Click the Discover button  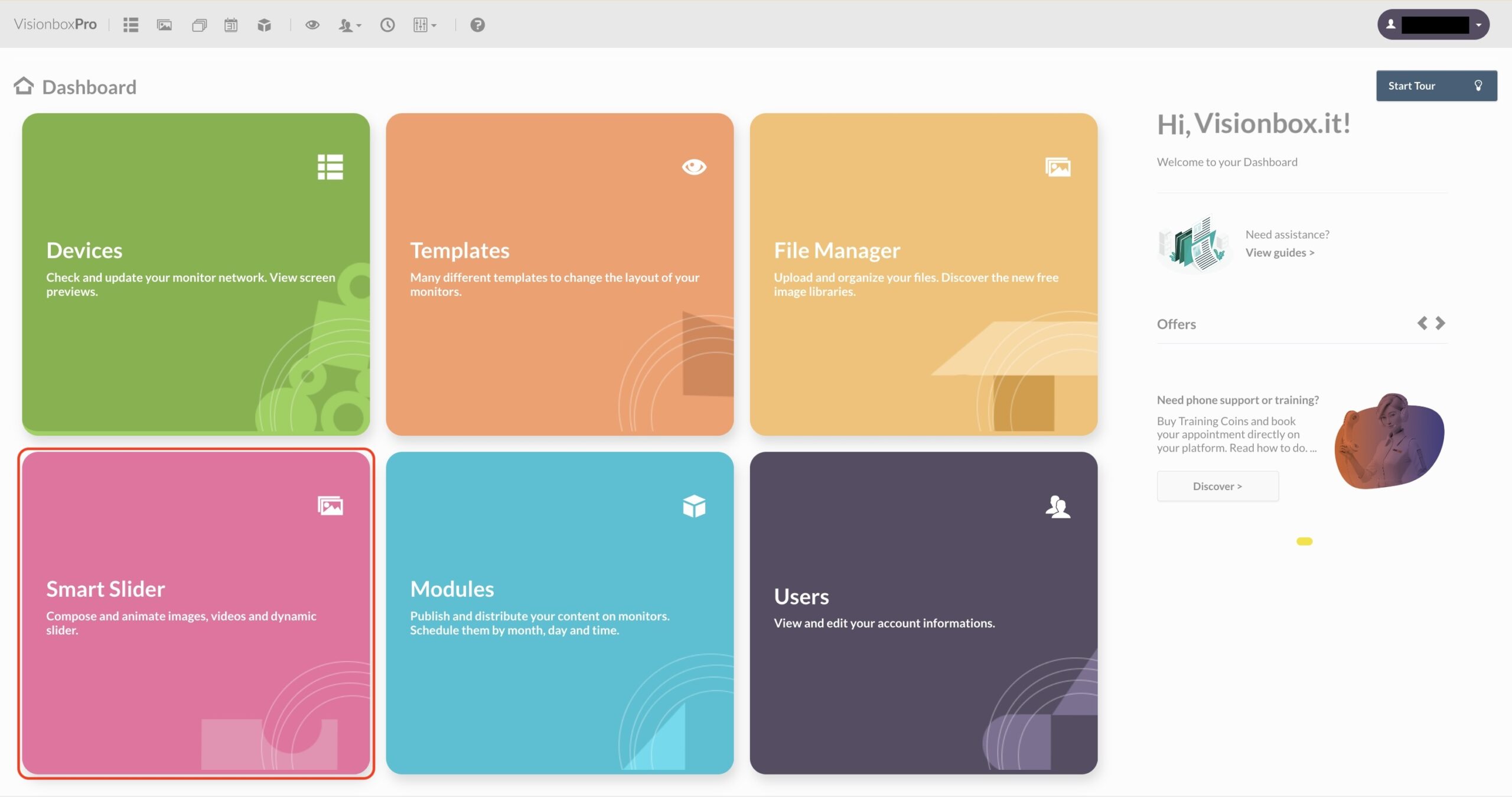coord(1218,486)
